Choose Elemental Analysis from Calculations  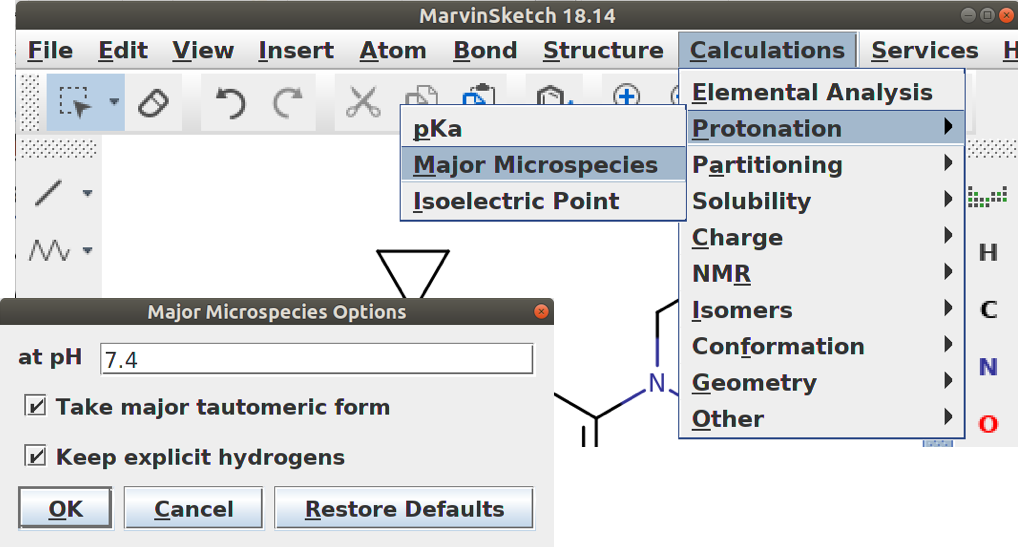tap(821, 92)
